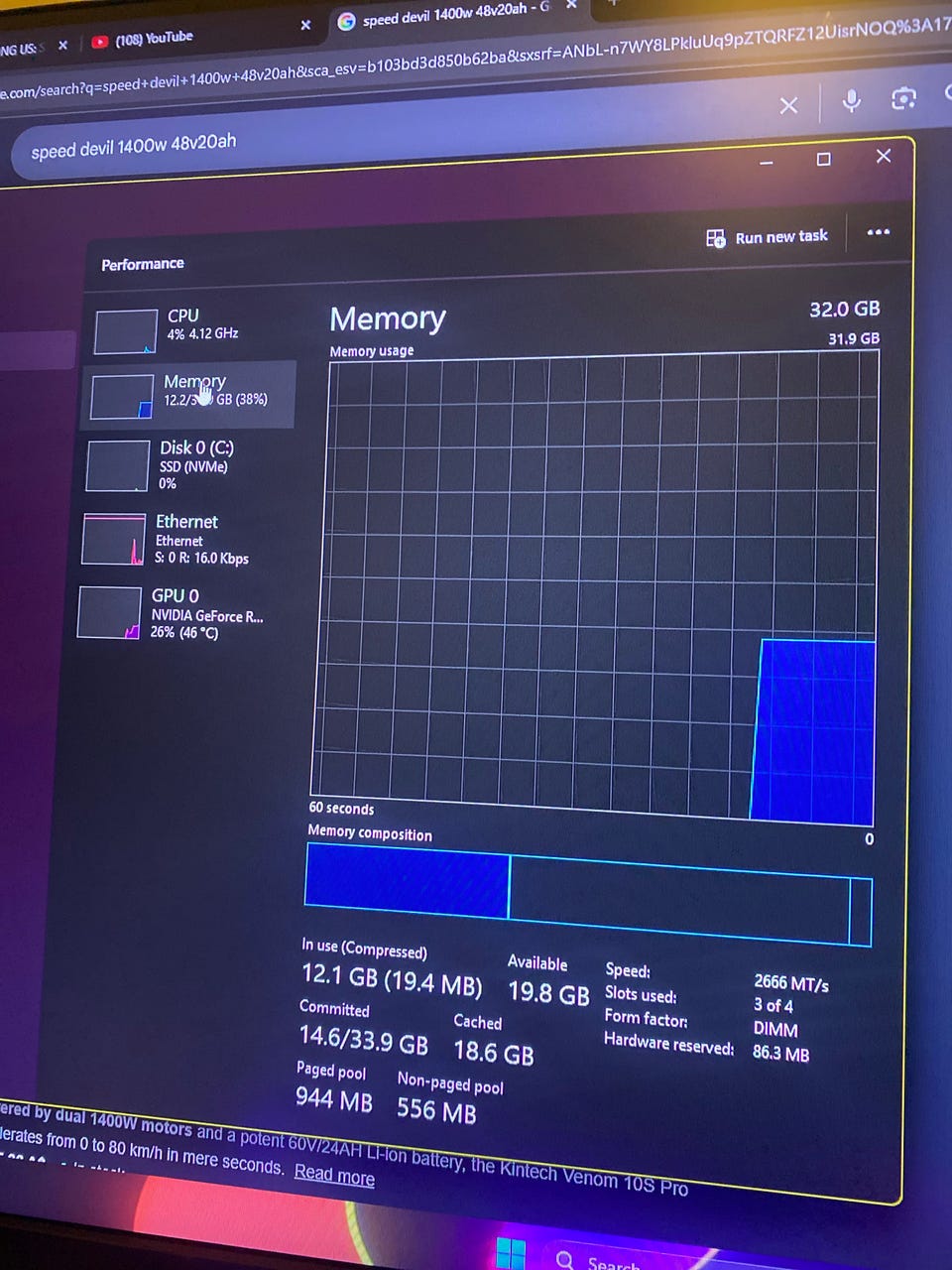Open the three-dot more options menu
The image size is (952, 1270).
pyautogui.click(x=878, y=232)
